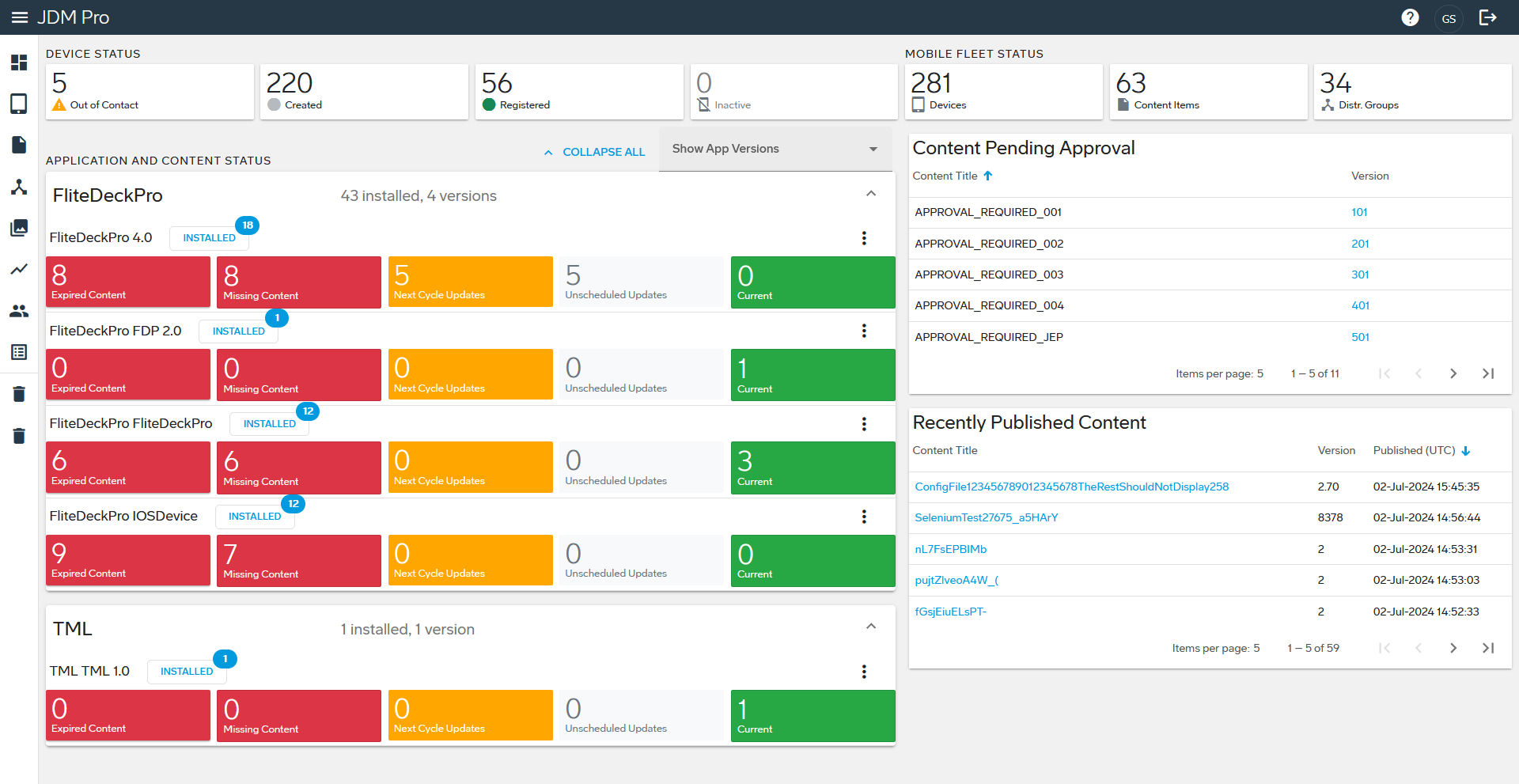Open the image library icon in sidebar
Image resolution: width=1519 pixels, height=784 pixels.
[x=19, y=228]
